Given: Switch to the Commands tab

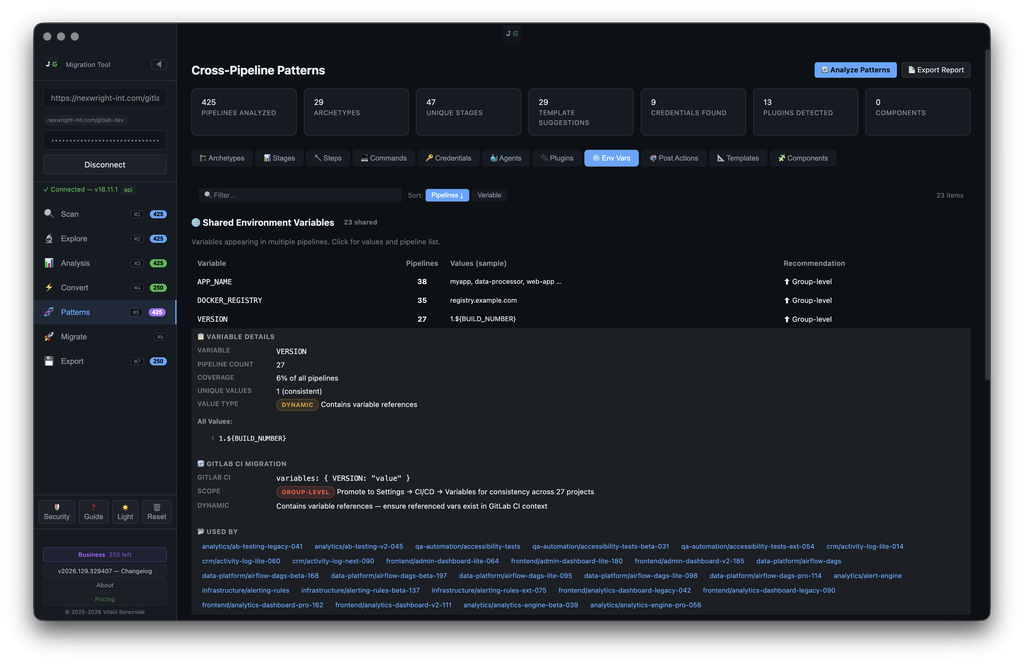Looking at the screenshot, I should 383,158.
